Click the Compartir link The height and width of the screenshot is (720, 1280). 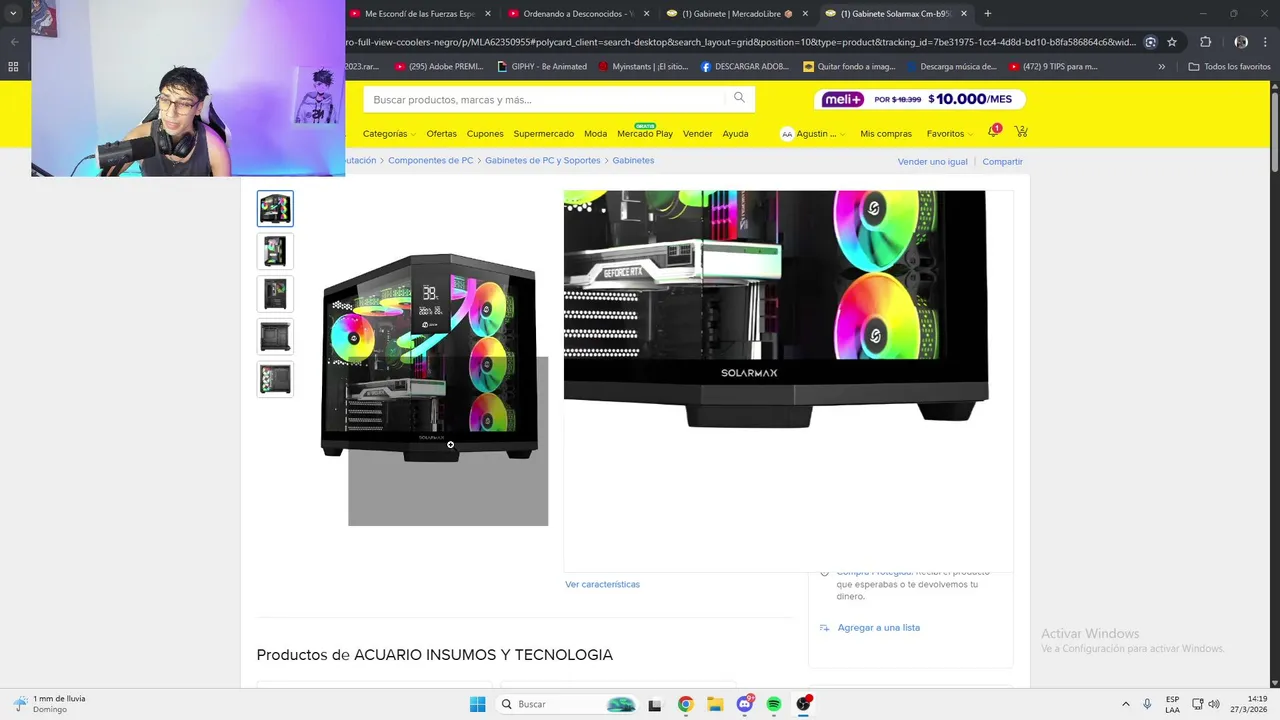pos(1002,161)
